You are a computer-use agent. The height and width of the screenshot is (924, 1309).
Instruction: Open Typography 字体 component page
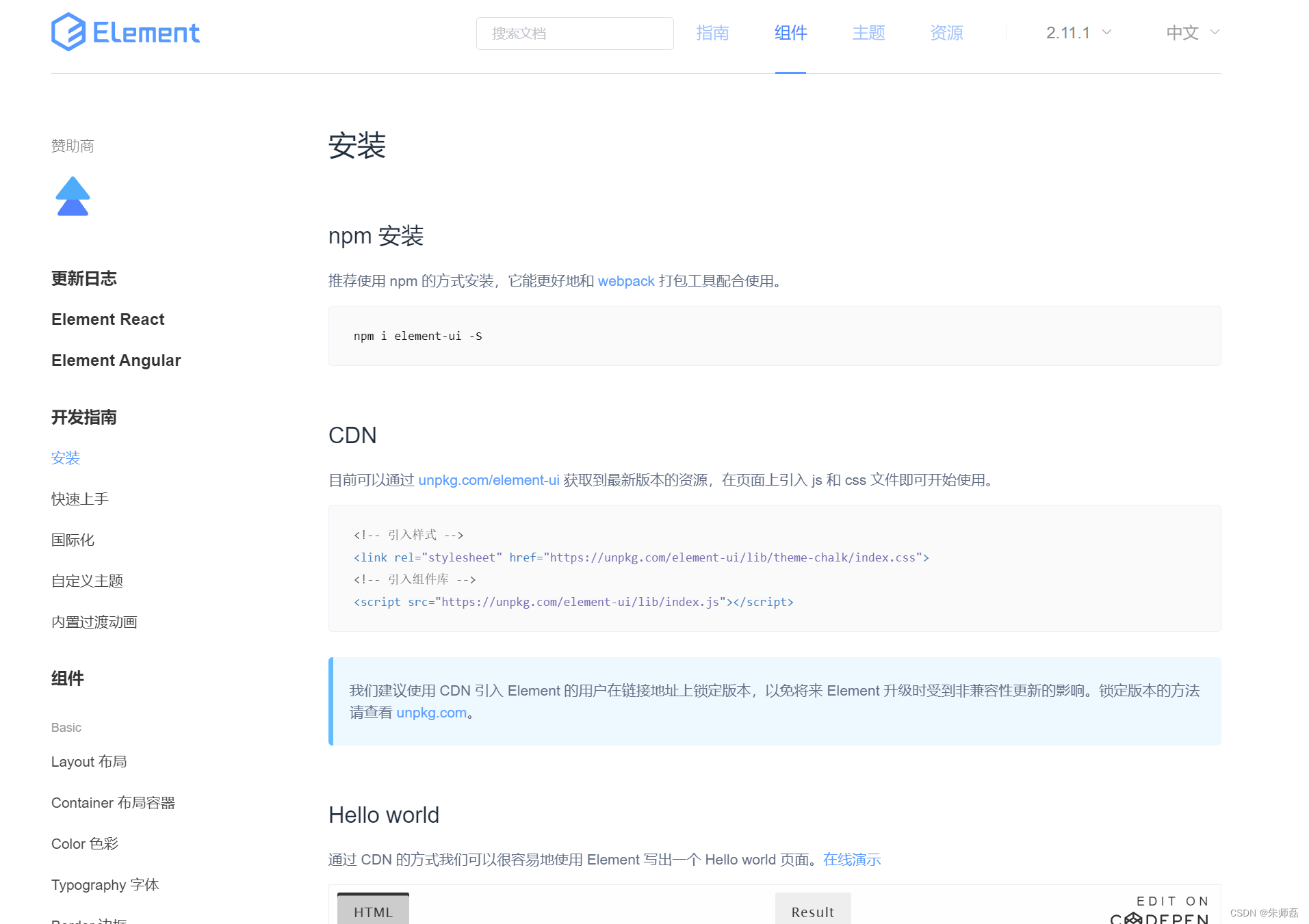[104, 884]
